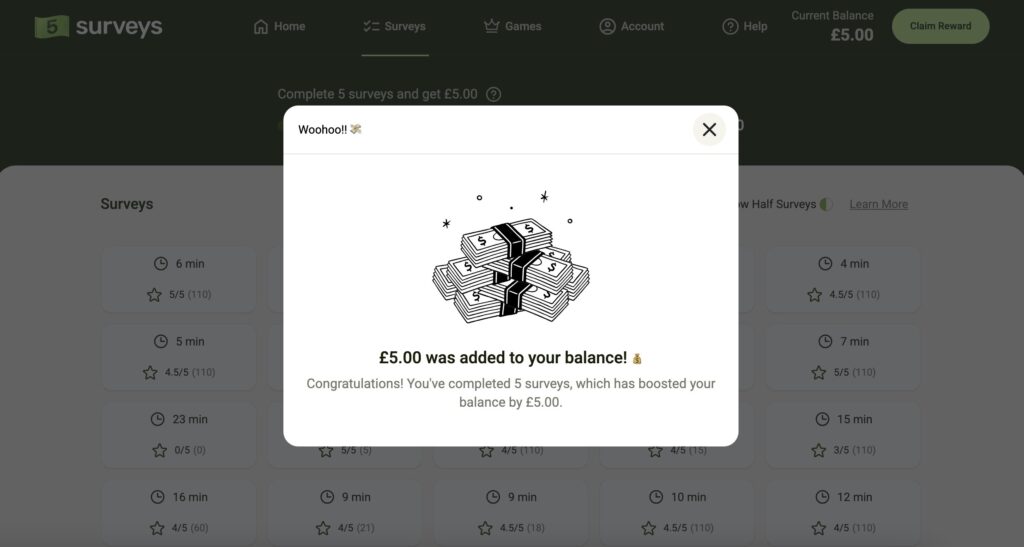Choose the 15 min survey card
The width and height of the screenshot is (1024, 547).
[x=843, y=434]
